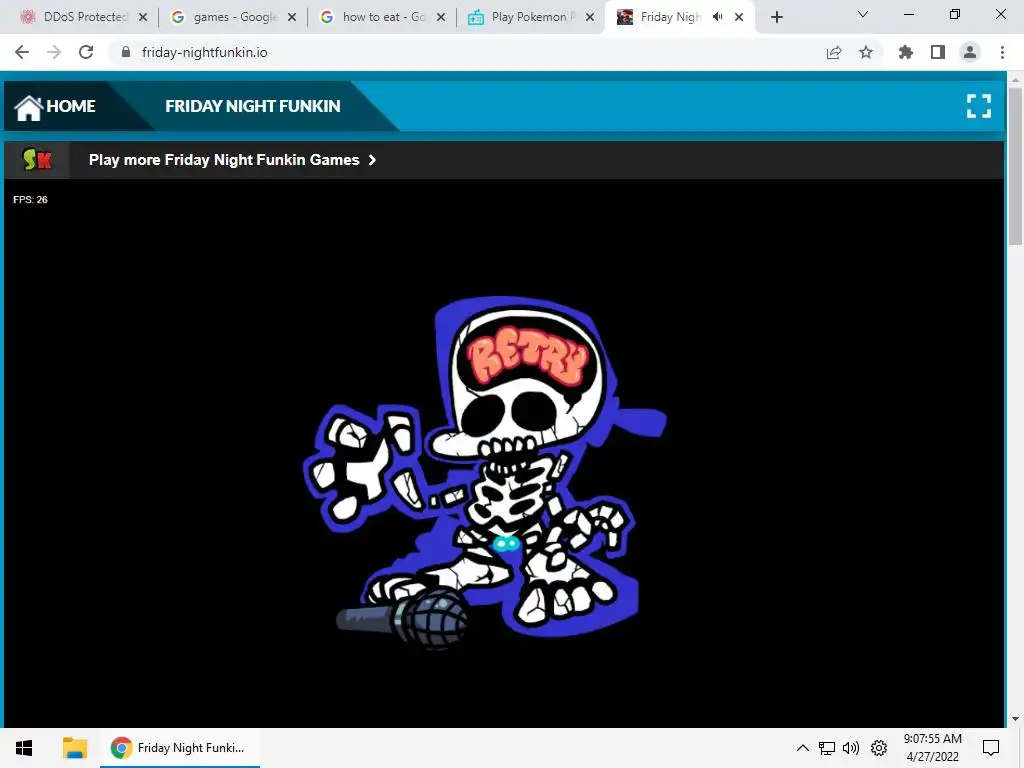
Task: Expand the tab search dropdown arrow
Action: pos(863,14)
